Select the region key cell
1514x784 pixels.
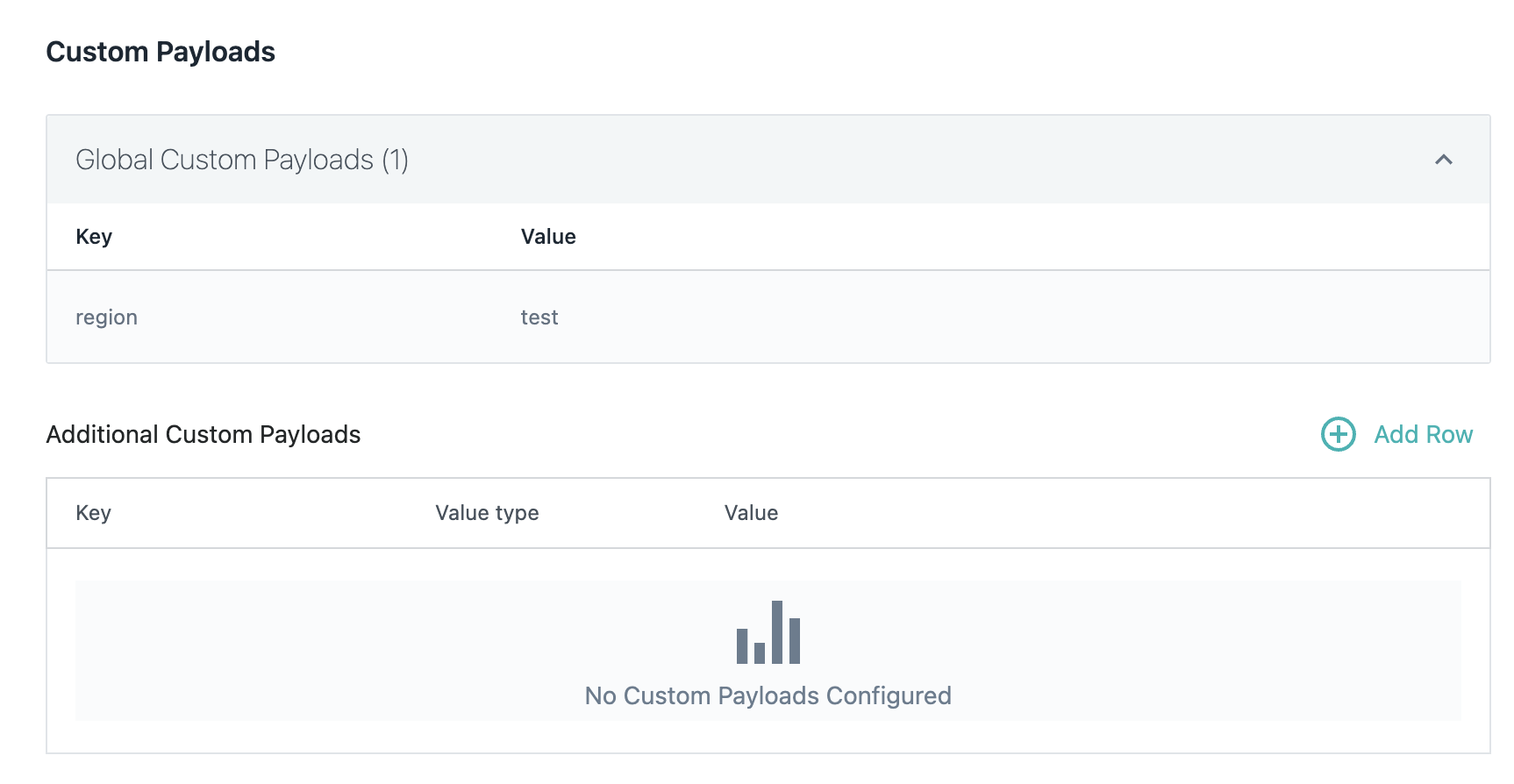[x=106, y=317]
